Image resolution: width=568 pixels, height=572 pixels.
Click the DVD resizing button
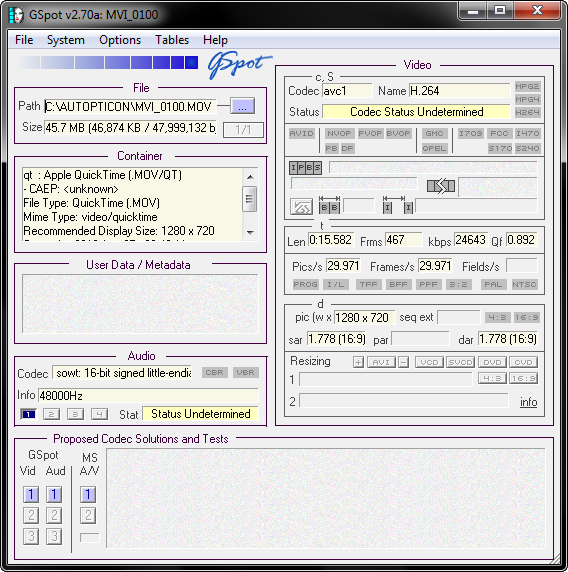click(x=492, y=362)
